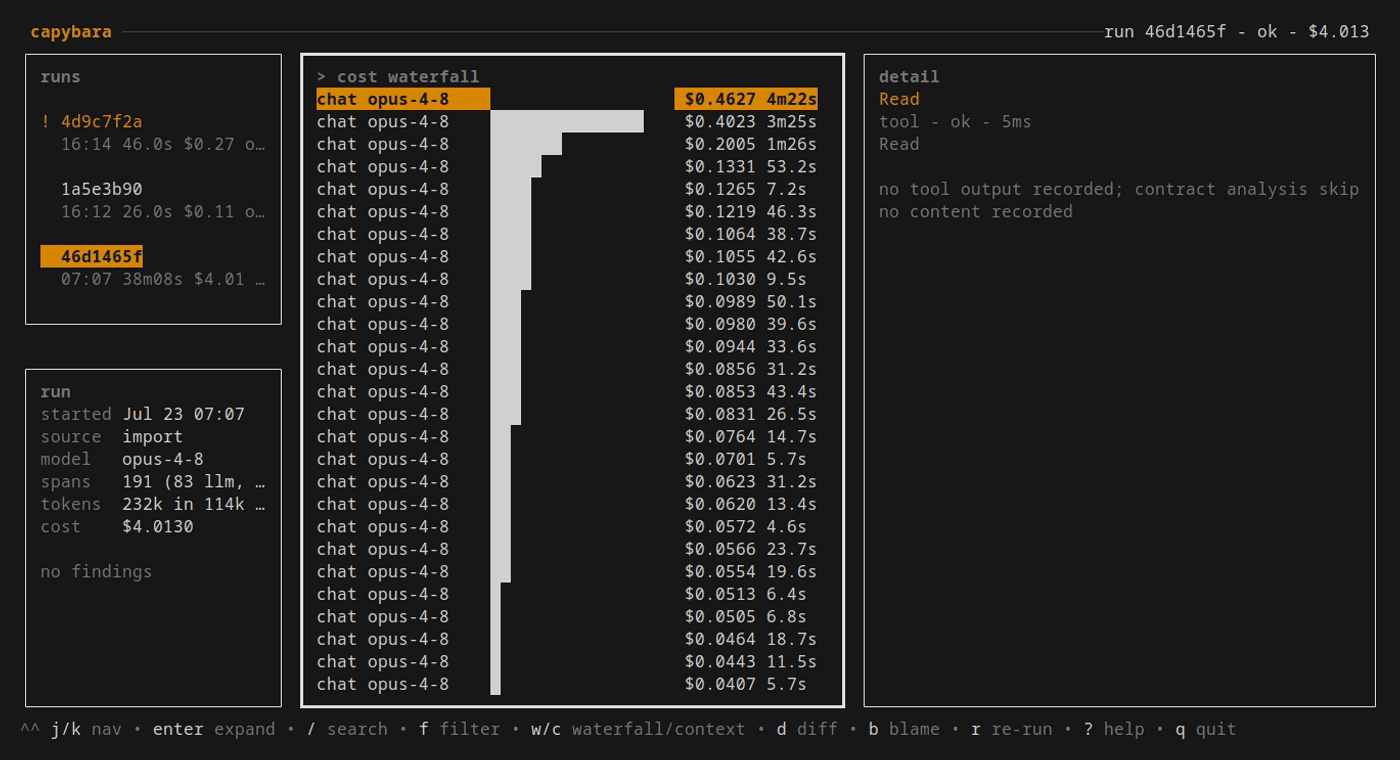Click the 'd diff' footer hint
The width and height of the screenshot is (1400, 760).
click(807, 729)
